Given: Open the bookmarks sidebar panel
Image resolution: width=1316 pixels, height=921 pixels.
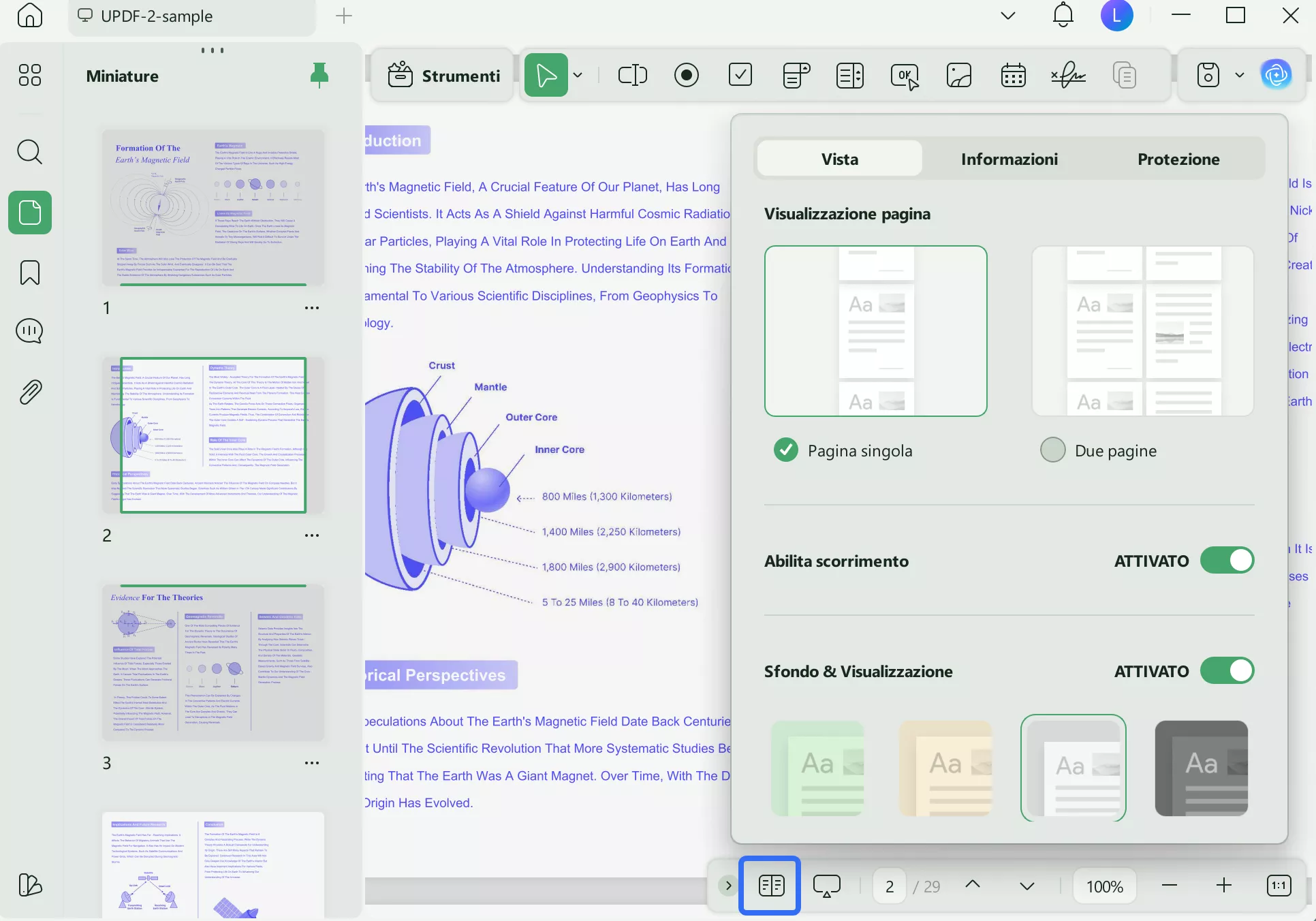Looking at the screenshot, I should (x=29, y=272).
